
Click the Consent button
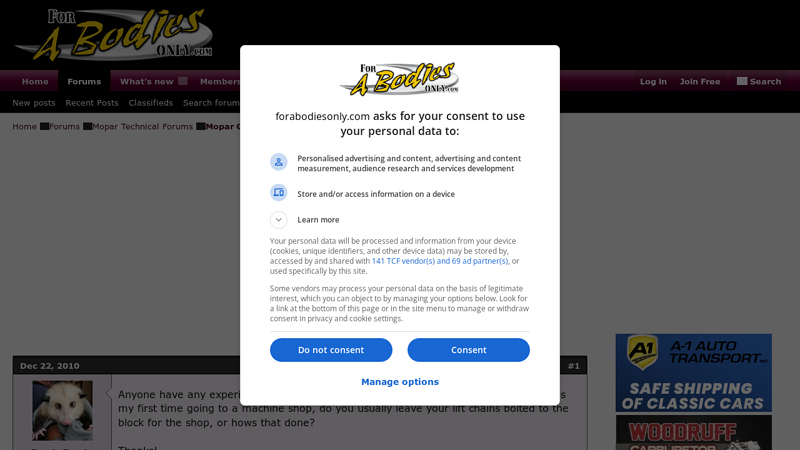[468, 350]
